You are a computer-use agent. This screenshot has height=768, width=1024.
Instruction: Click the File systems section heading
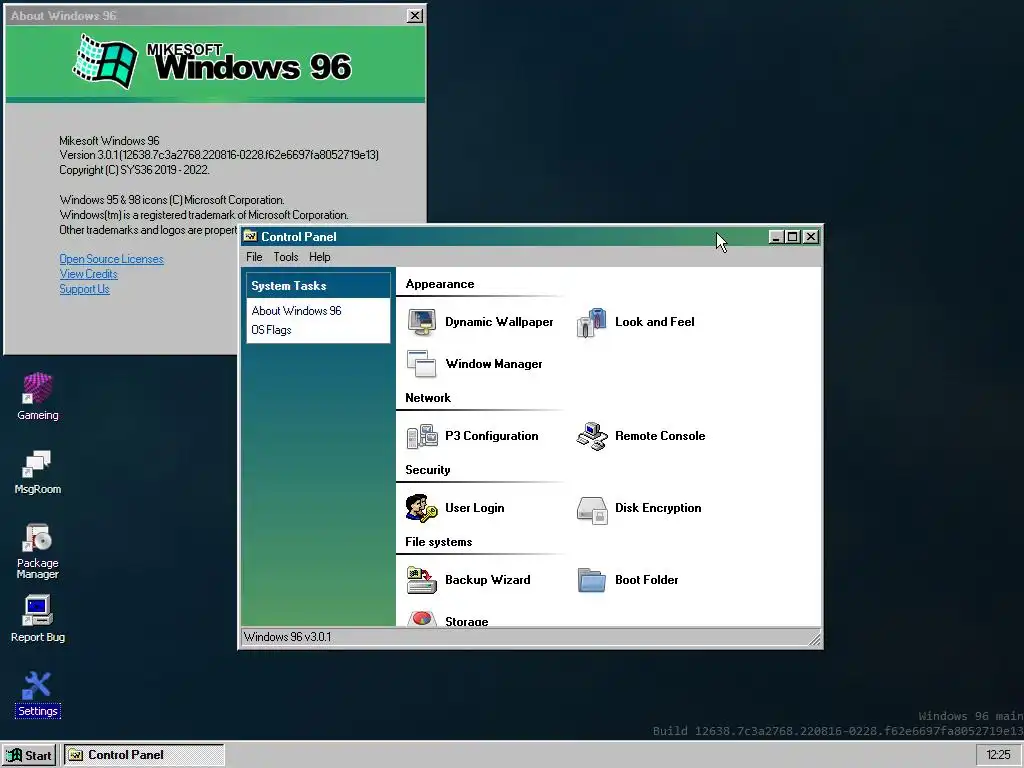tap(438, 541)
